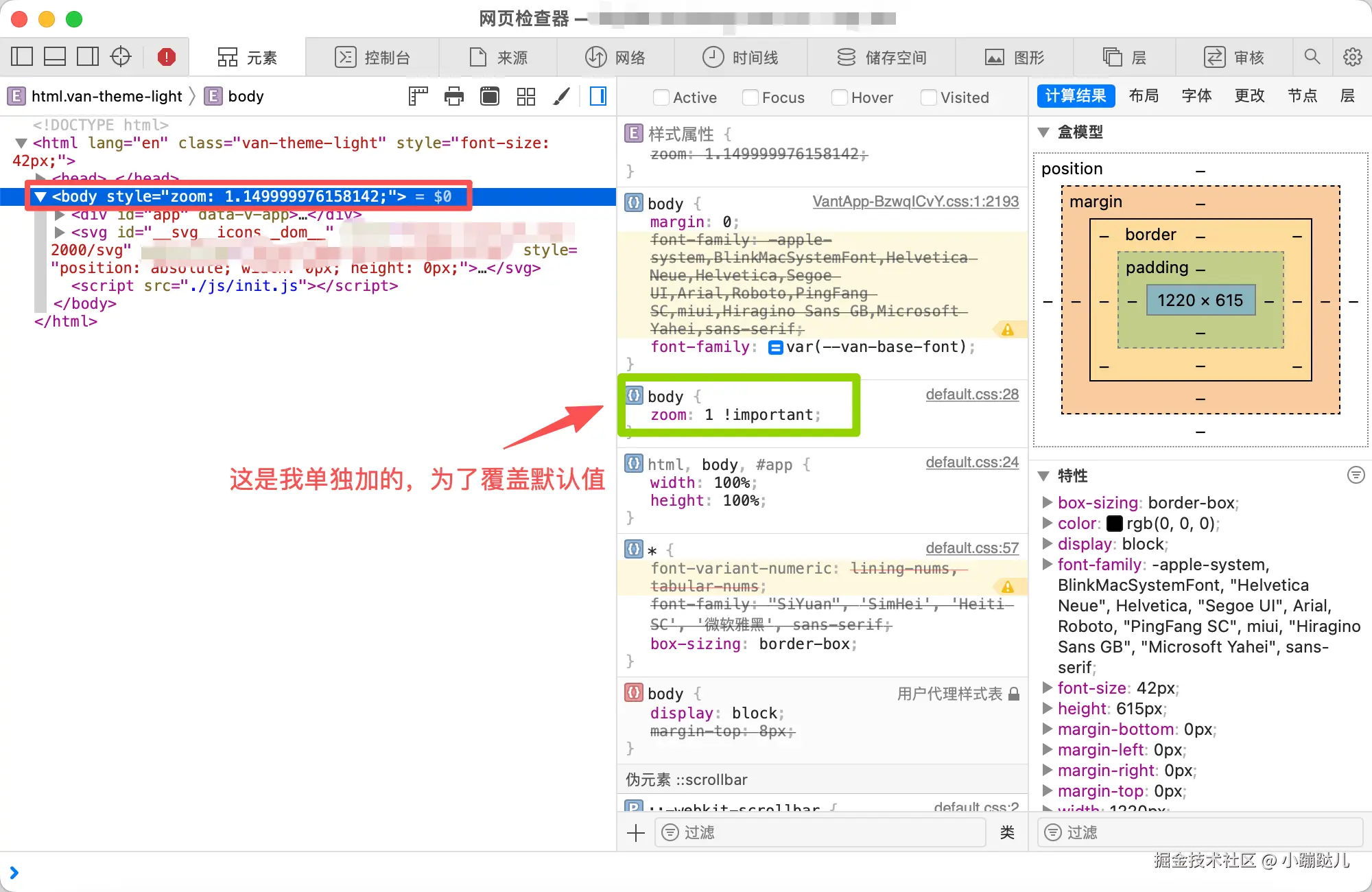Open the 布局 sidebar tab

coord(1144,96)
